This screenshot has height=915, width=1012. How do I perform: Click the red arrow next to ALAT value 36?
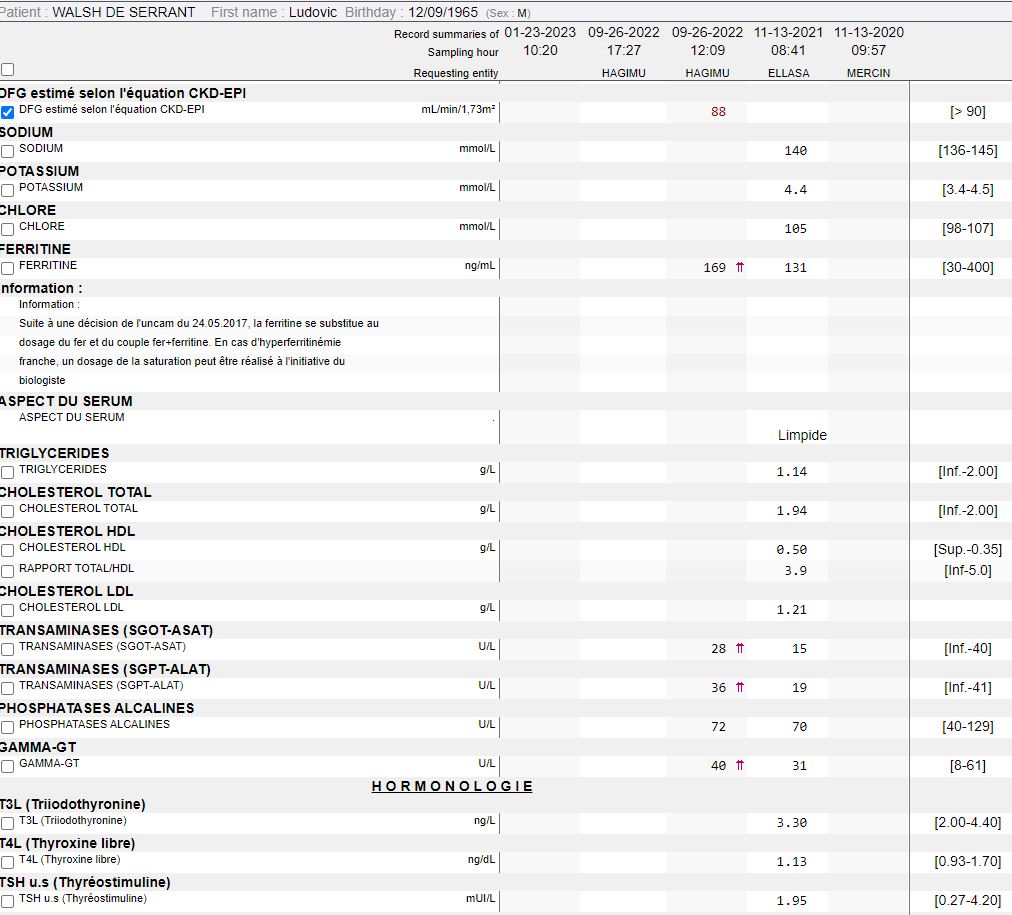[x=740, y=687]
